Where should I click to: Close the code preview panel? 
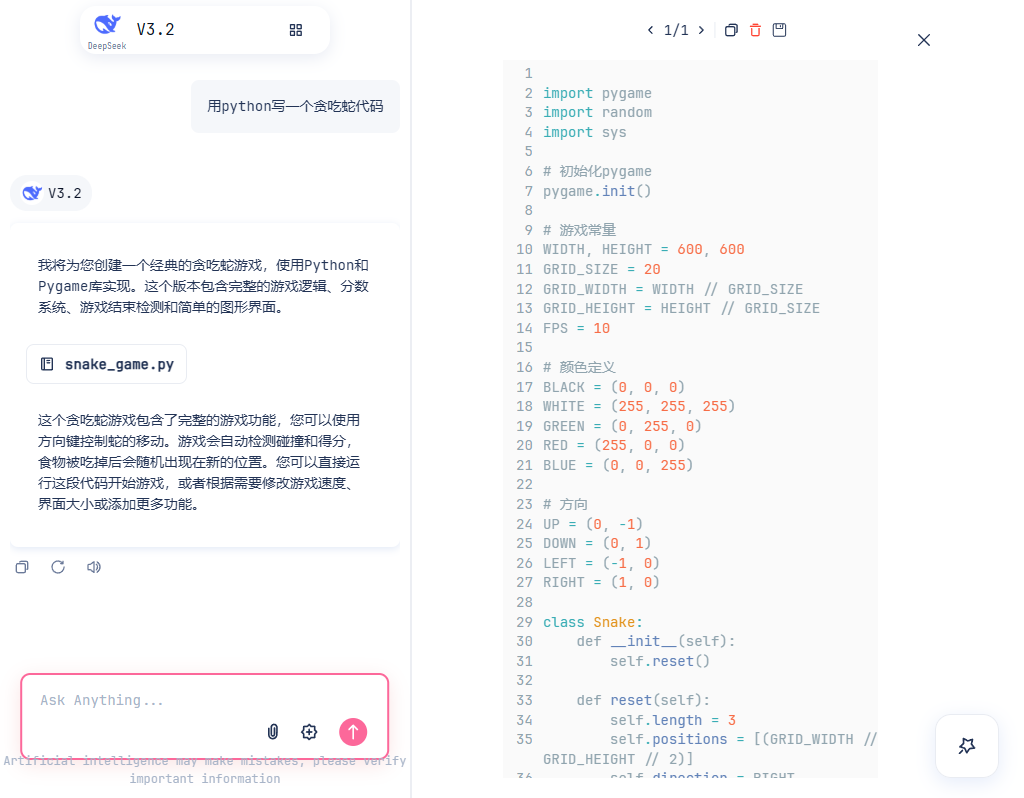pyautogui.click(x=924, y=40)
